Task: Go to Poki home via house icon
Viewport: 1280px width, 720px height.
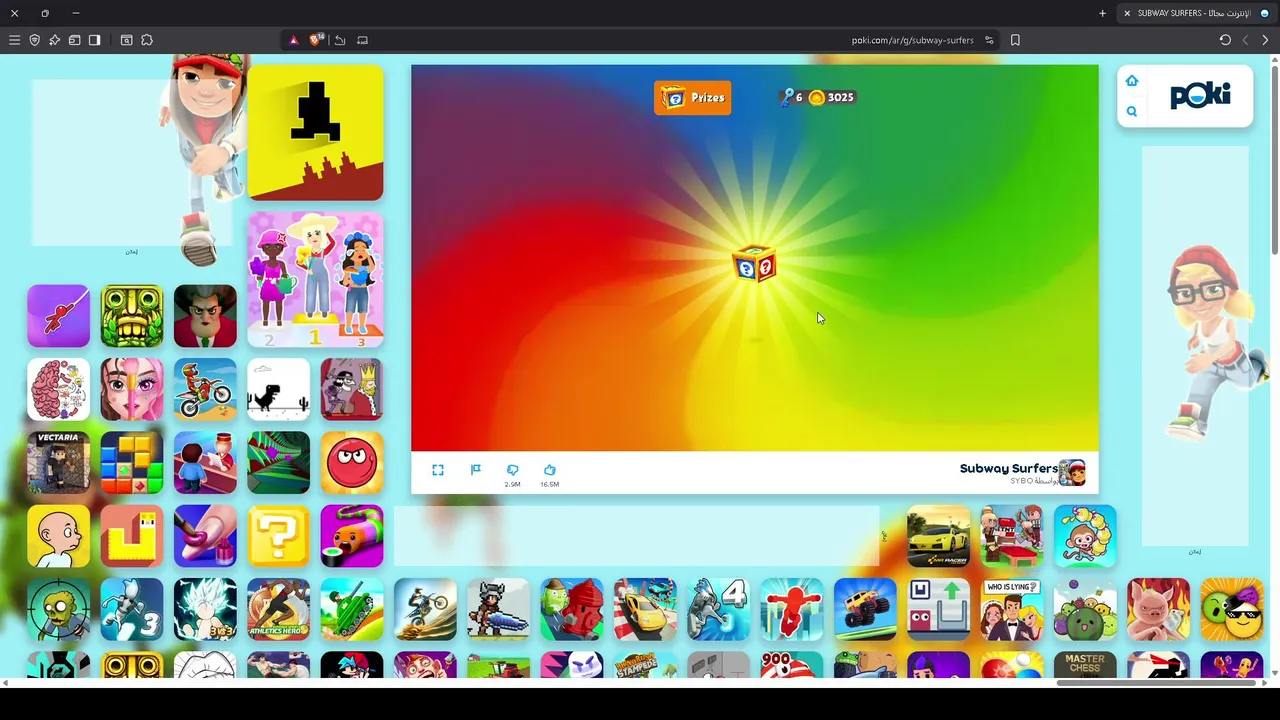Action: point(1132,81)
